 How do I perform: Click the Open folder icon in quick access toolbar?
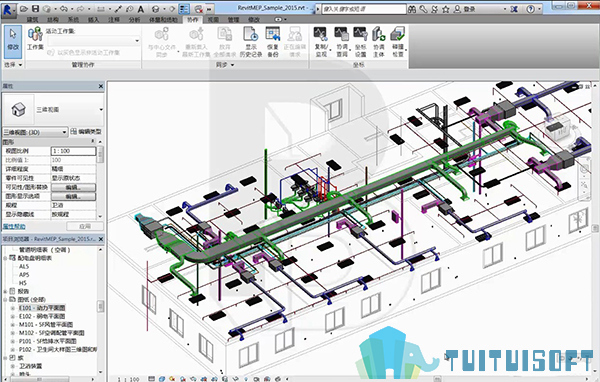(x=24, y=9)
